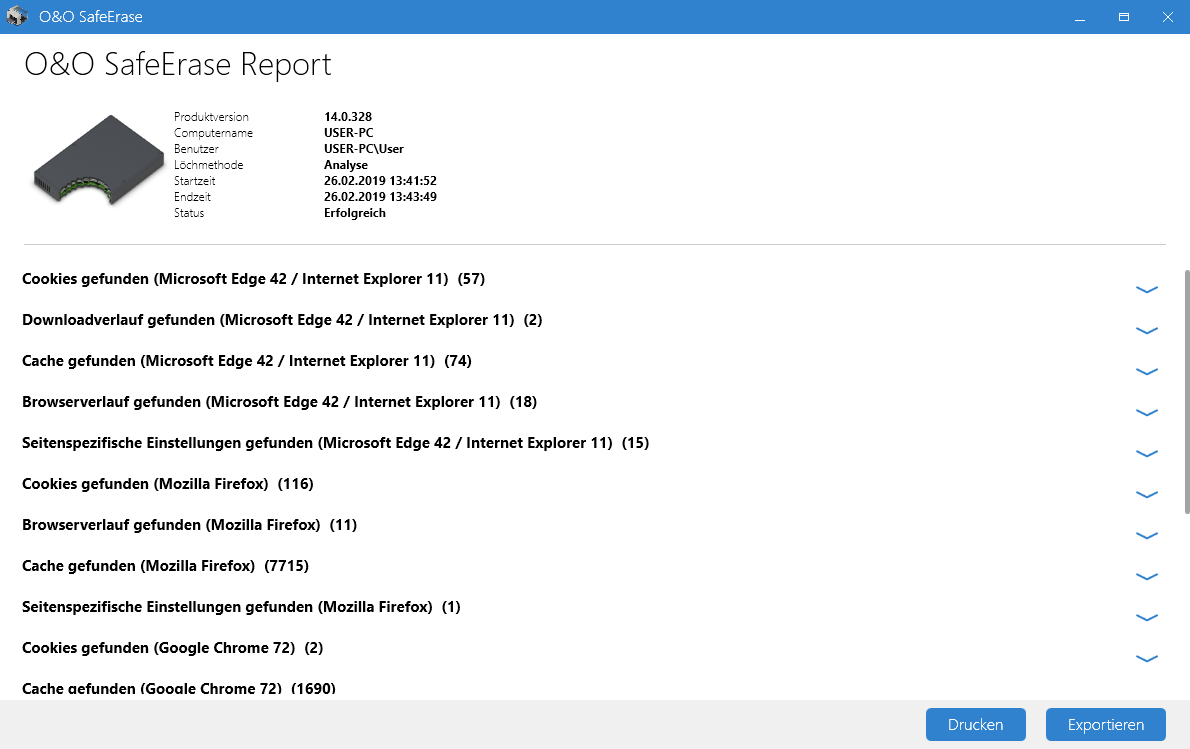Click computer name value "USER-PC"
Viewport: 1190px width, 749px height.
(348, 133)
